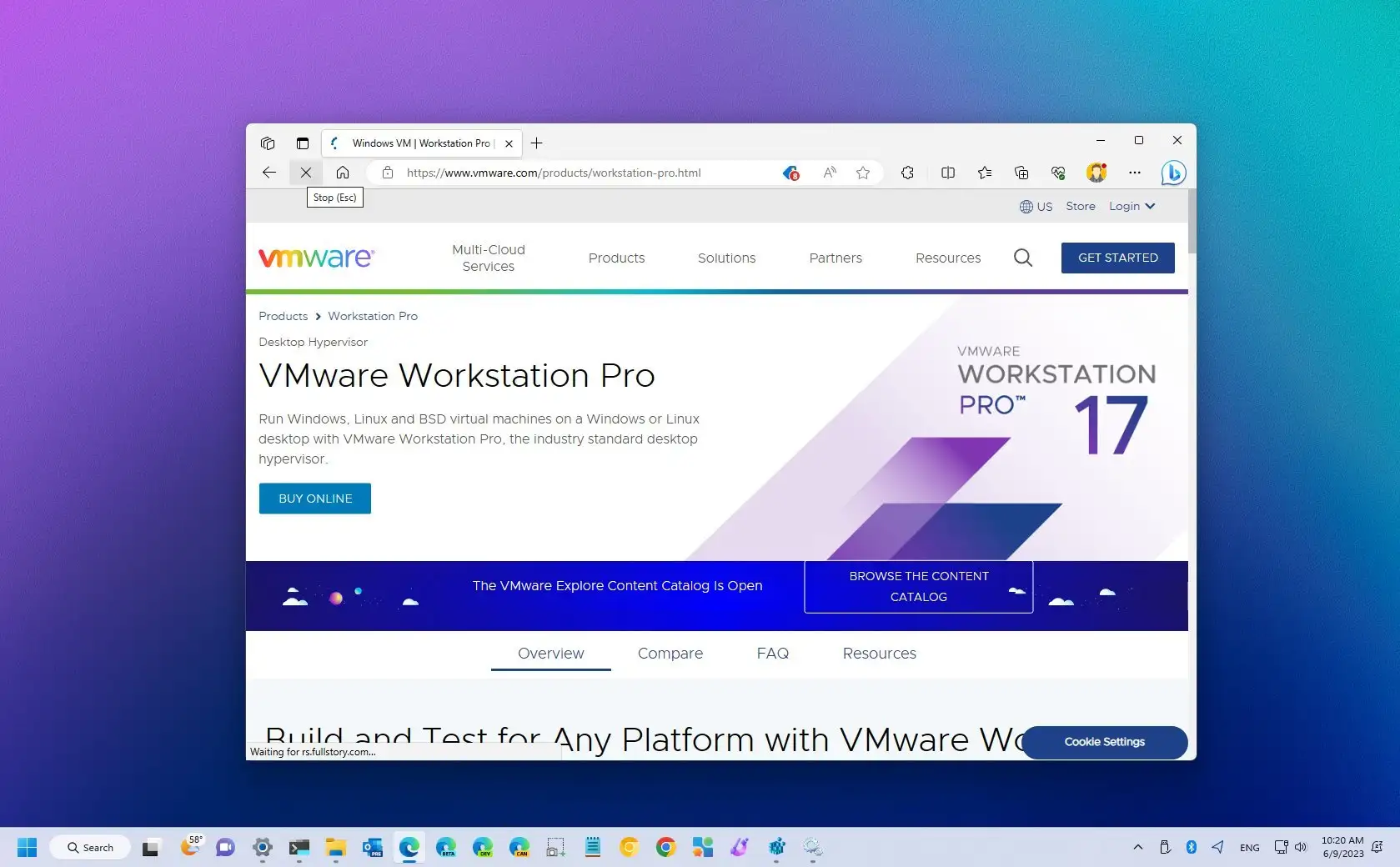Open the weather widget showing 58°
Viewport: 1400px width, 867px height.
pyautogui.click(x=190, y=847)
